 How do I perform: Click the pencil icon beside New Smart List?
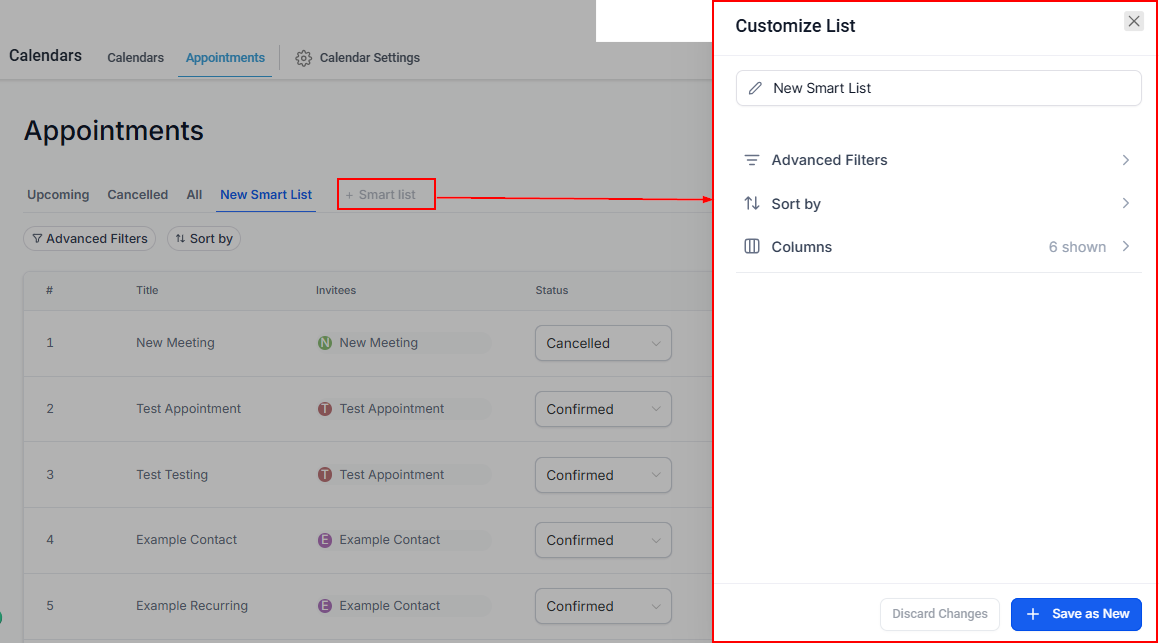tap(756, 88)
